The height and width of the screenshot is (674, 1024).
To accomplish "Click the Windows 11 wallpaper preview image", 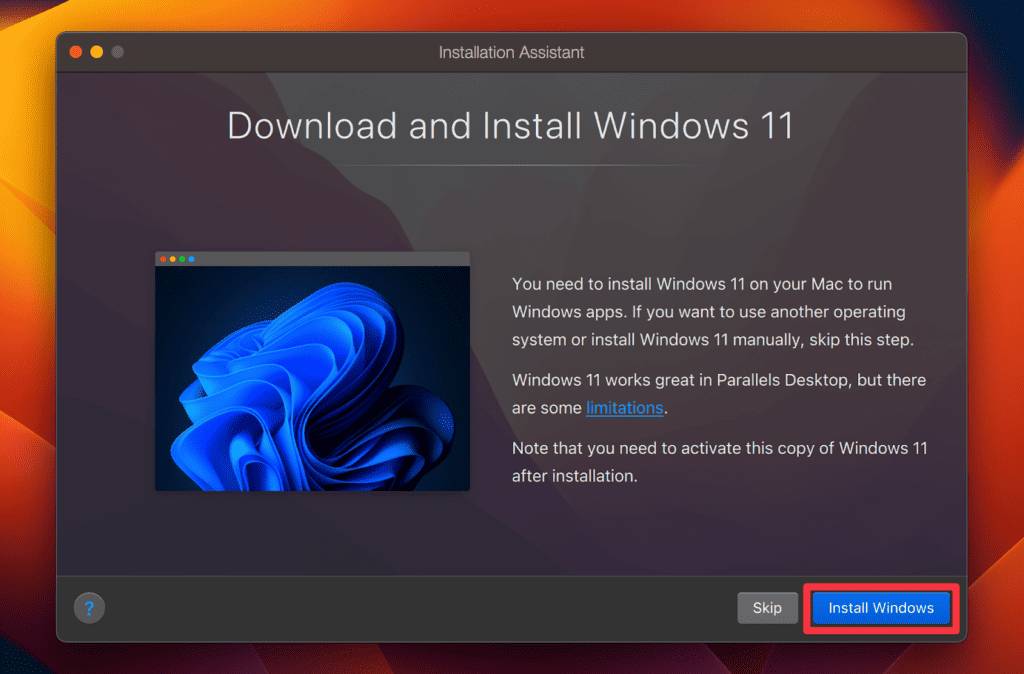I will point(312,371).
